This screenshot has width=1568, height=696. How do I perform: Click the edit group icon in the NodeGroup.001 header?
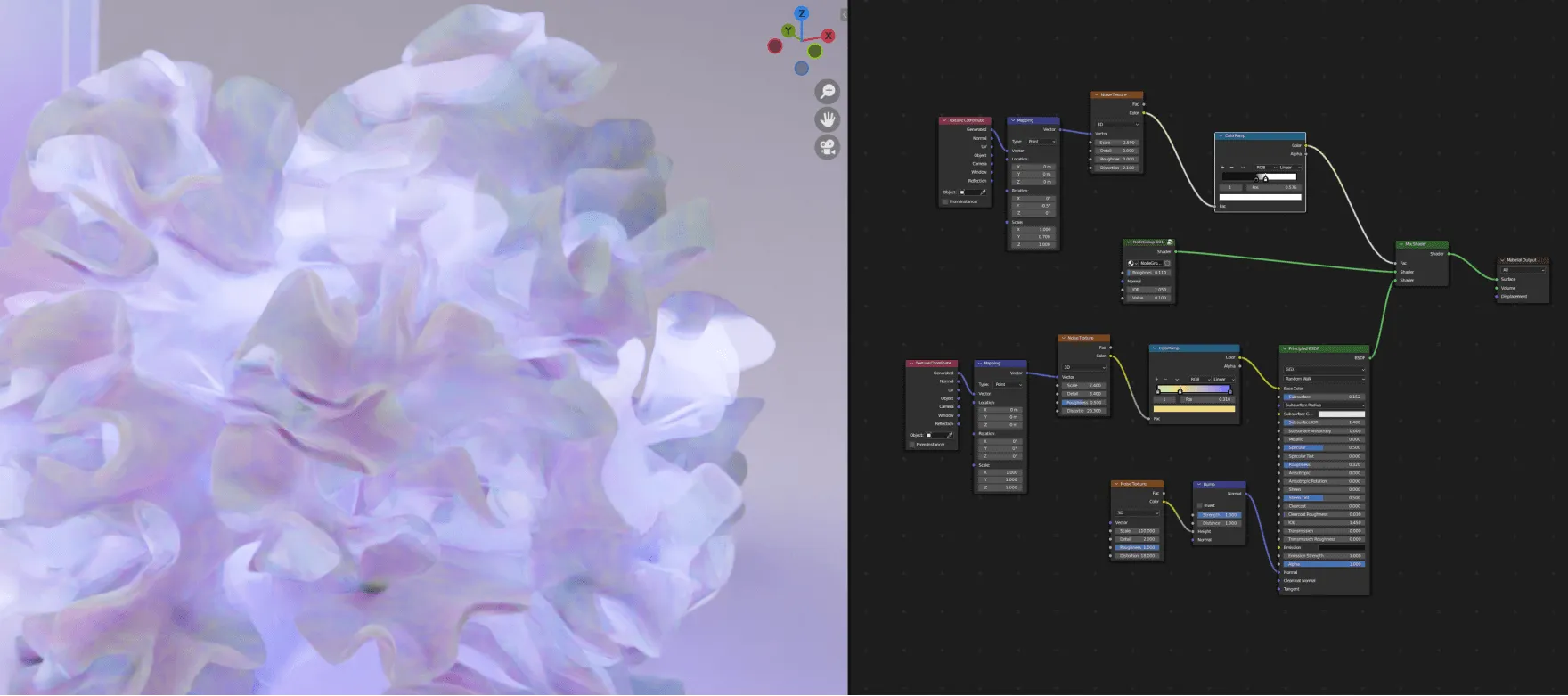pyautogui.click(x=1170, y=242)
